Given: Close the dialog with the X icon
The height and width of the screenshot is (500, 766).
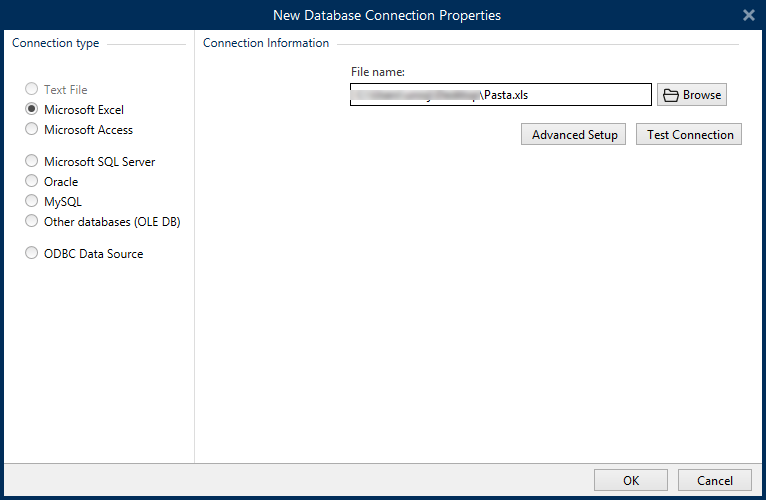Looking at the screenshot, I should point(748,15).
